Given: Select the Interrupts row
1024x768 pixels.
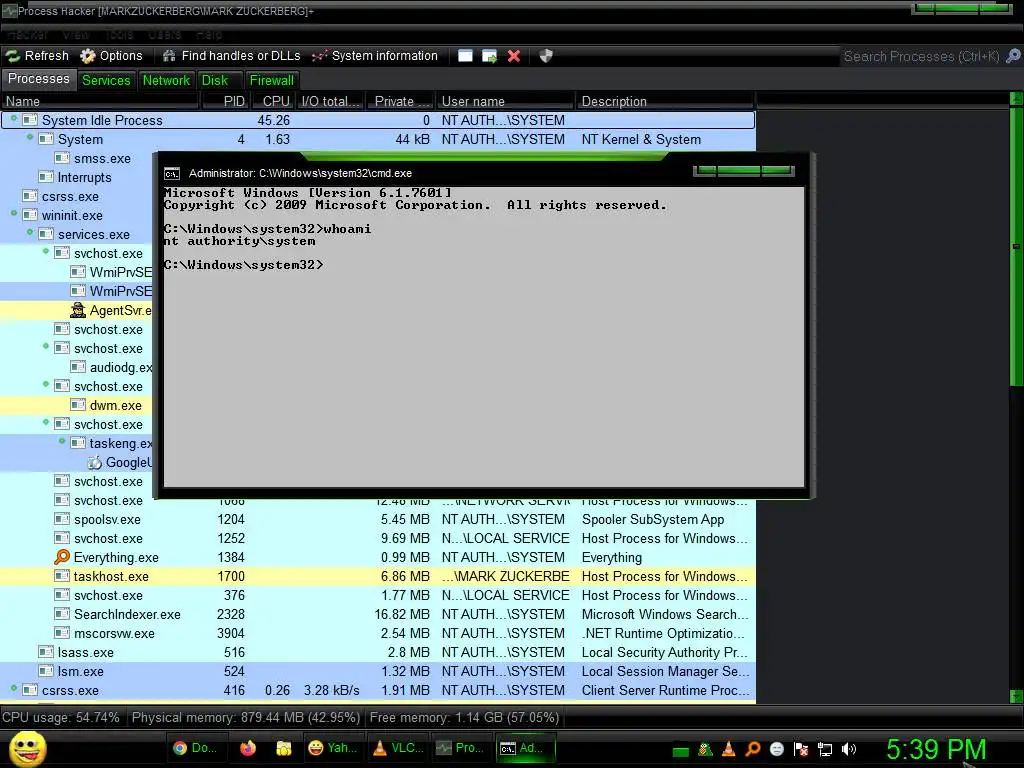Looking at the screenshot, I should (76, 178).
